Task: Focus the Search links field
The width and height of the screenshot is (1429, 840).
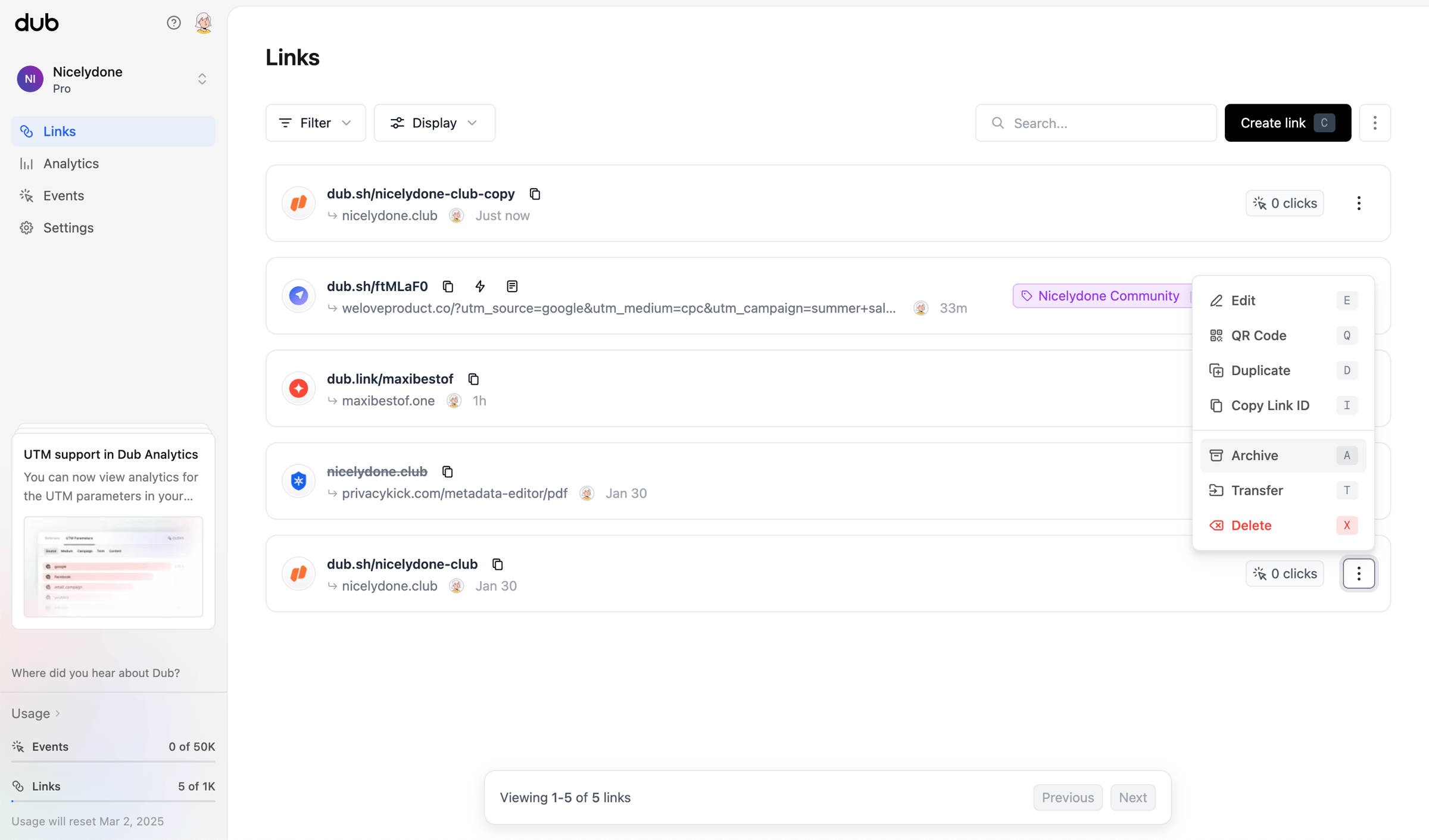Action: tap(1096, 123)
